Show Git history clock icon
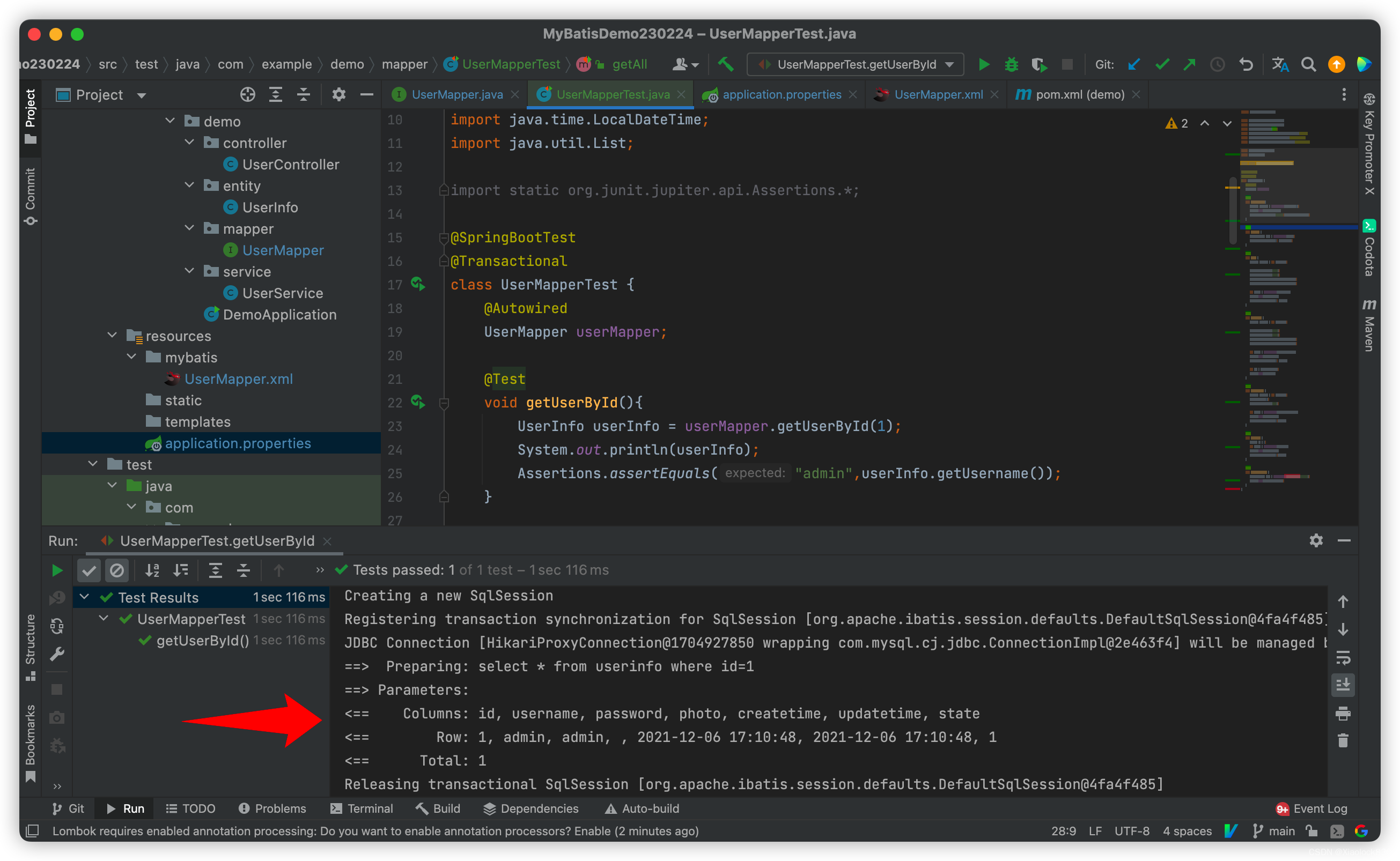Viewport: 1400px width, 861px height. (x=1217, y=64)
